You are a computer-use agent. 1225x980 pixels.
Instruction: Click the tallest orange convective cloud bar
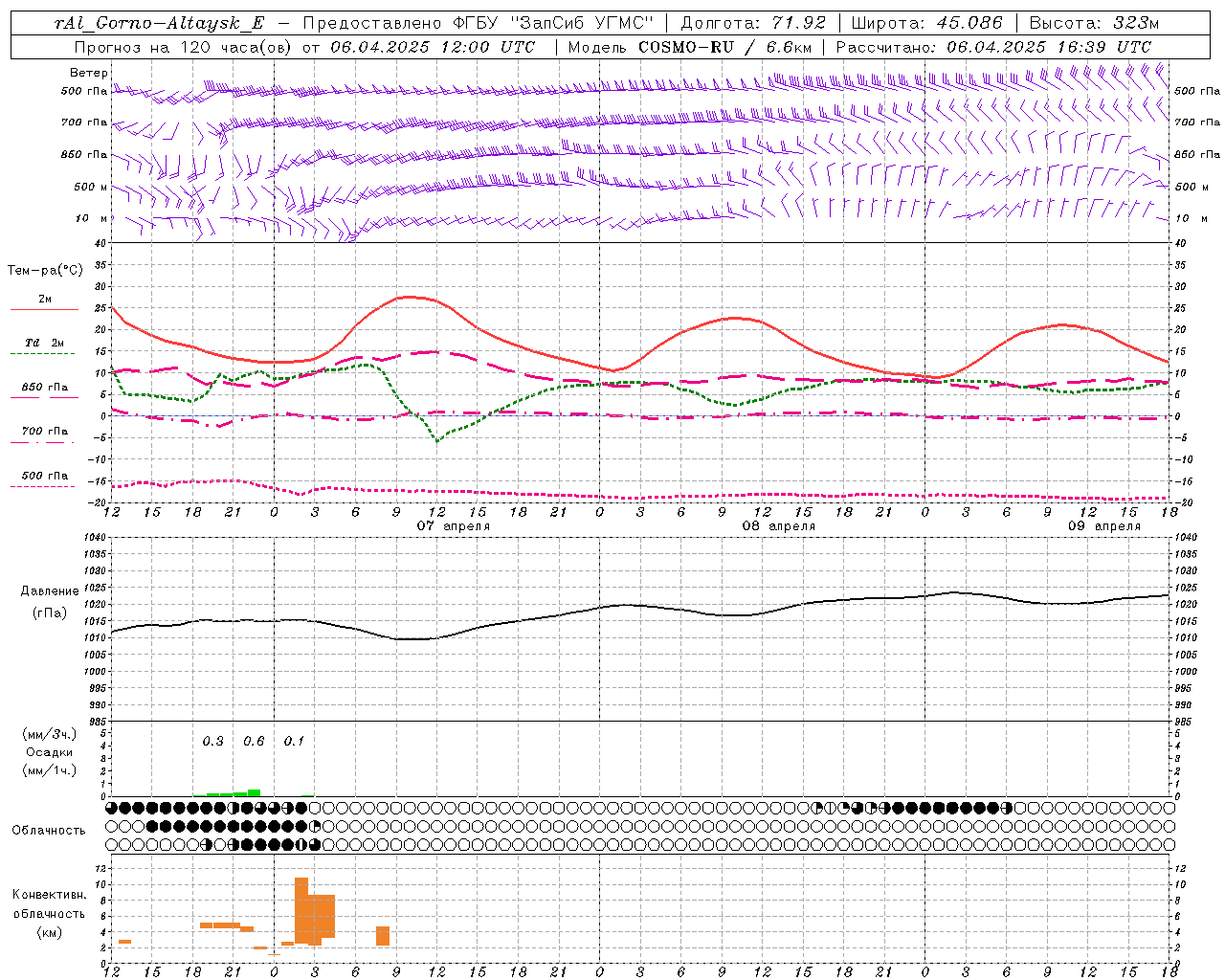pyautogui.click(x=301, y=910)
